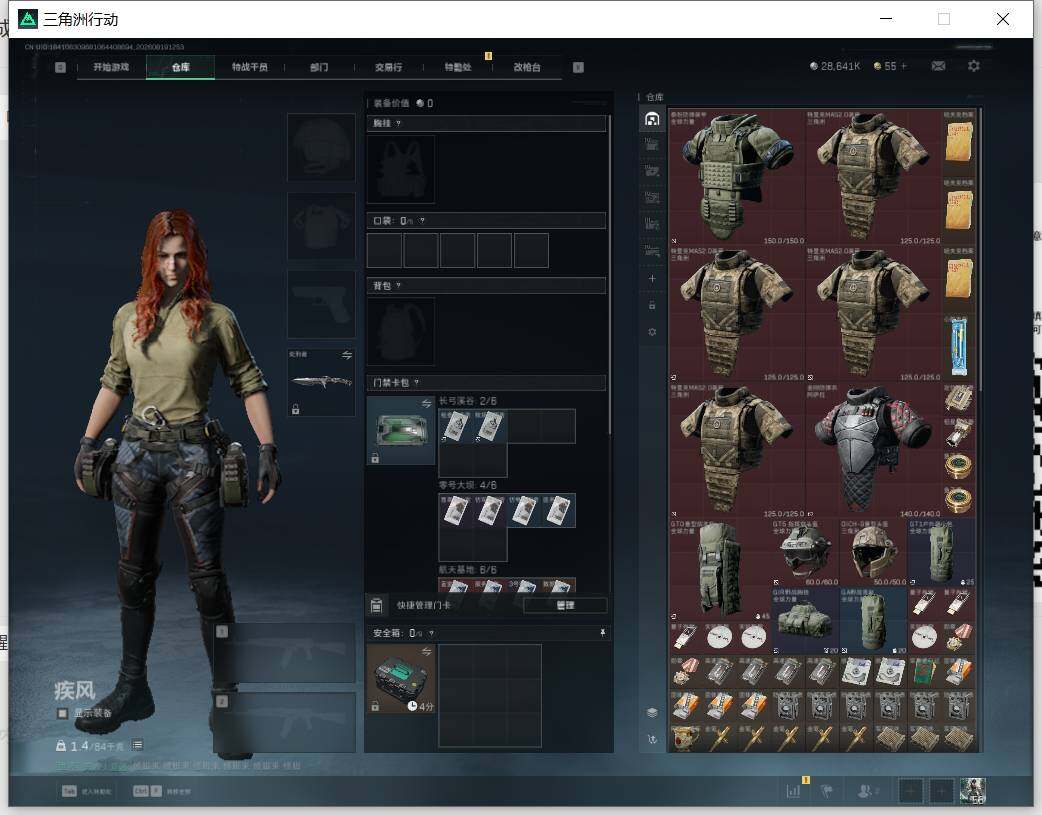The image size is (1042, 815).
Task: Select the fifth warehouse category icon
Action: (x=652, y=225)
